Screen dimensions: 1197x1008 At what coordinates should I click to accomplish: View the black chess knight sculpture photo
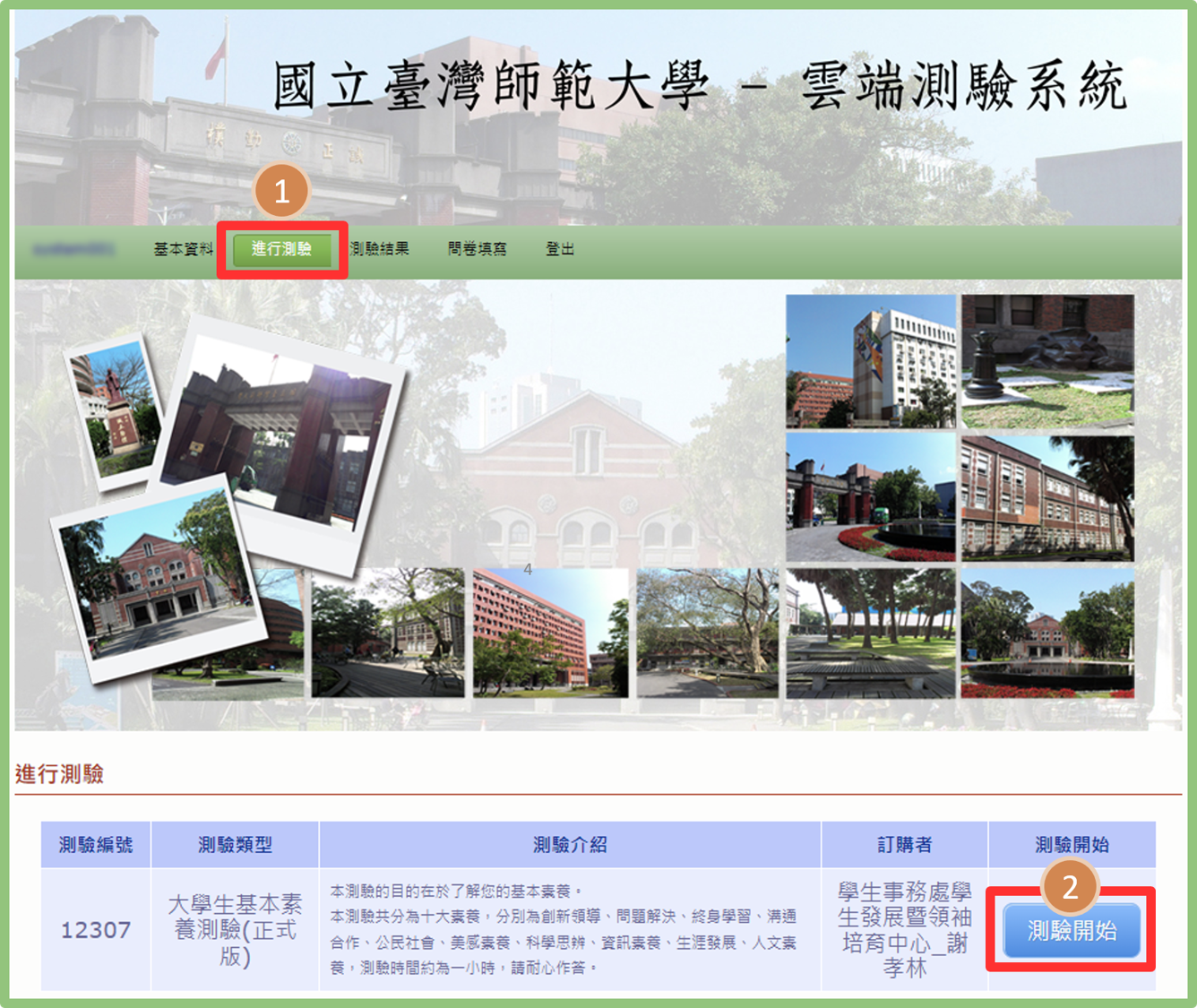tap(1047, 362)
